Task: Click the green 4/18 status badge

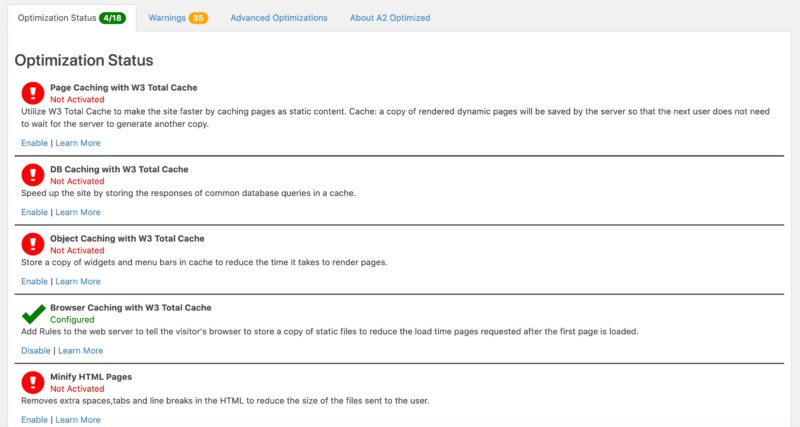Action: (112, 18)
